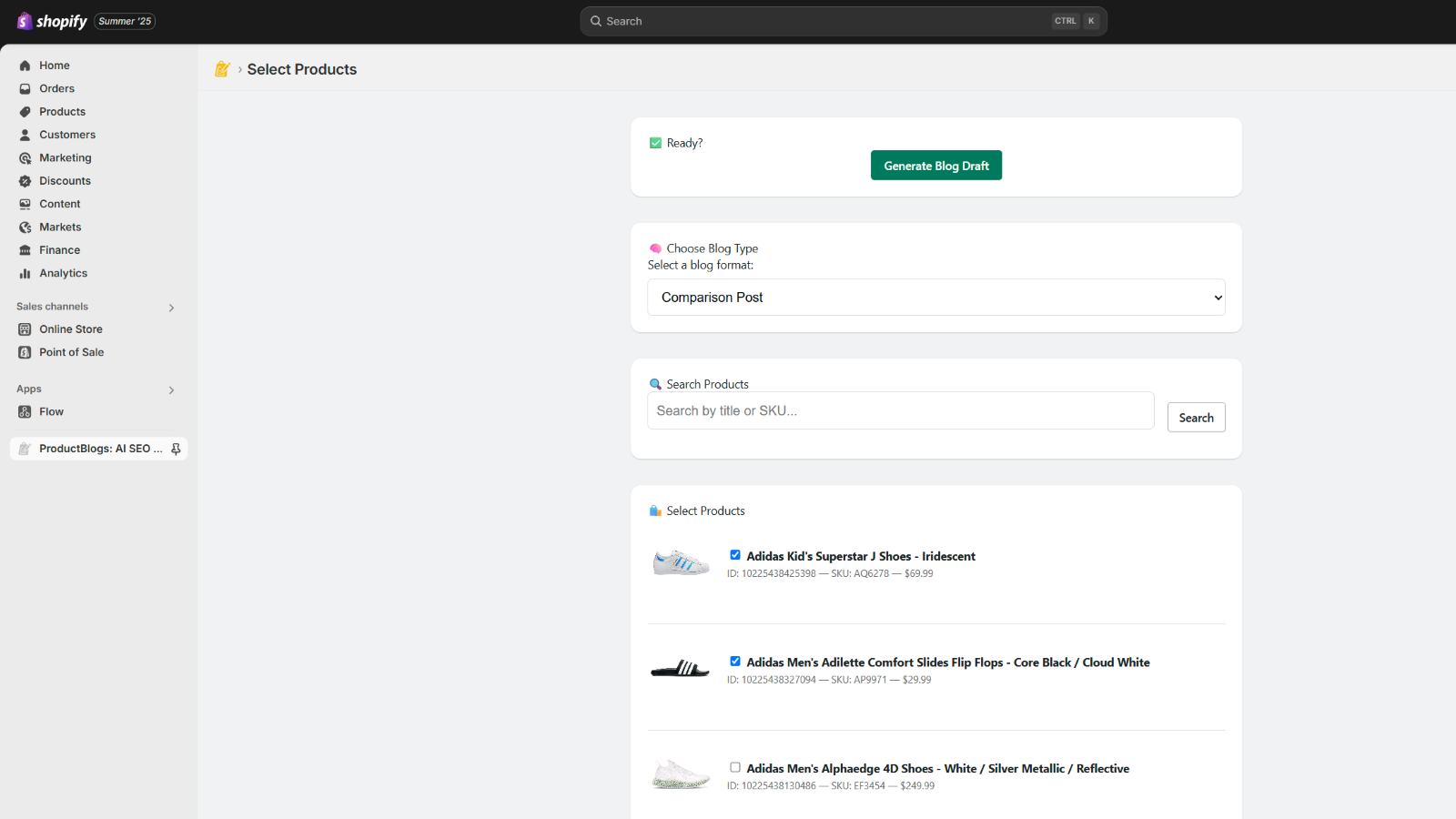Click the Search button for products
The image size is (1456, 819).
tap(1196, 418)
